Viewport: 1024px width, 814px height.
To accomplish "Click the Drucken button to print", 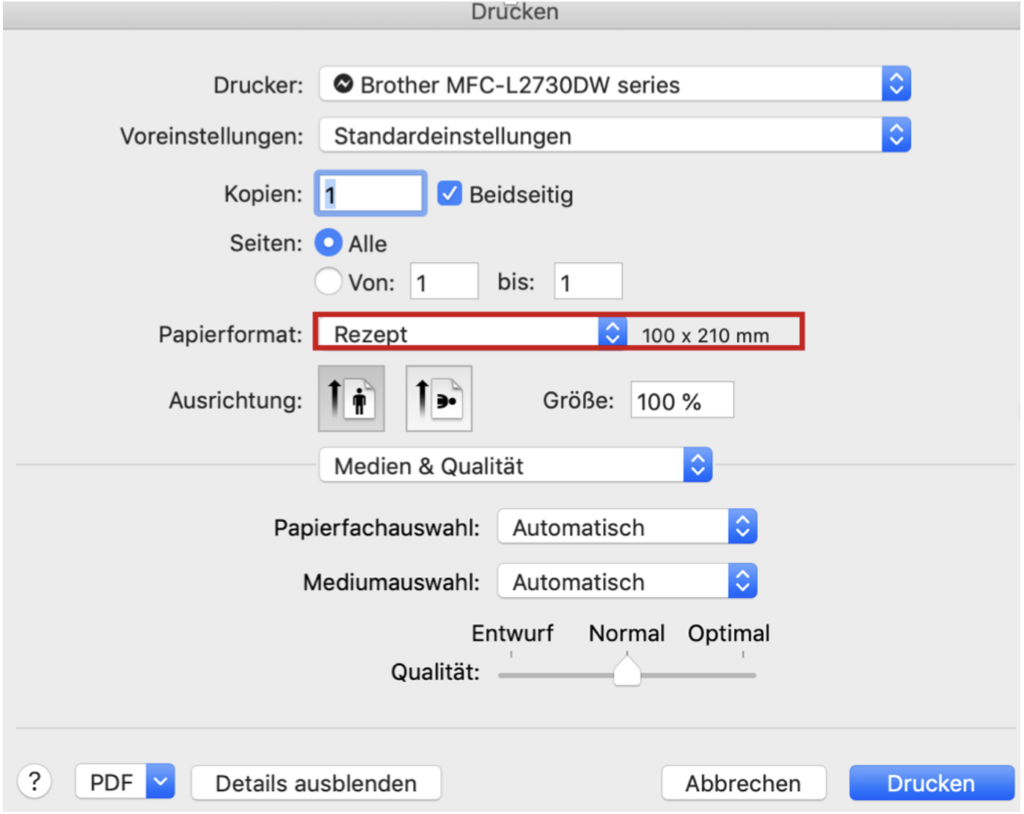I will tap(930, 783).
